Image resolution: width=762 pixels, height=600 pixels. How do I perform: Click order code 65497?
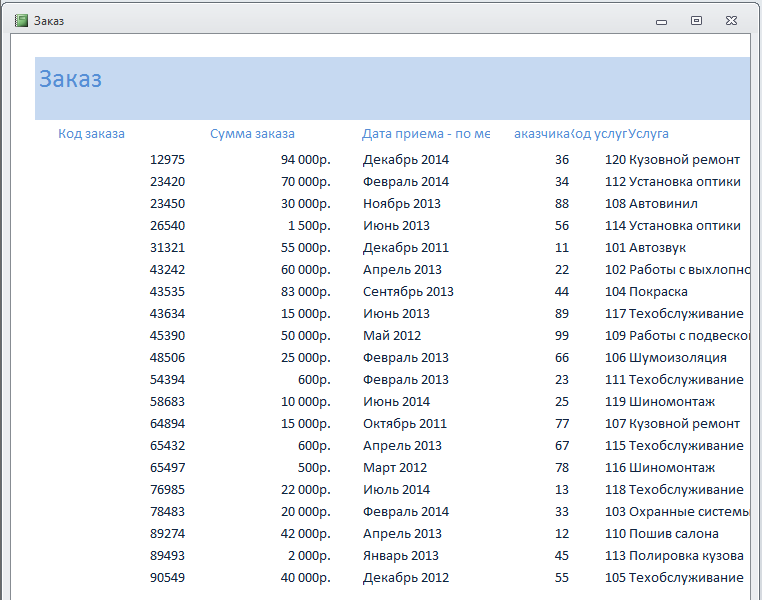coord(167,468)
